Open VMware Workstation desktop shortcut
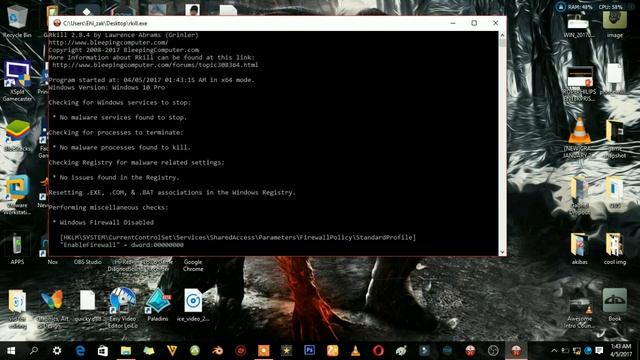 tap(17, 195)
